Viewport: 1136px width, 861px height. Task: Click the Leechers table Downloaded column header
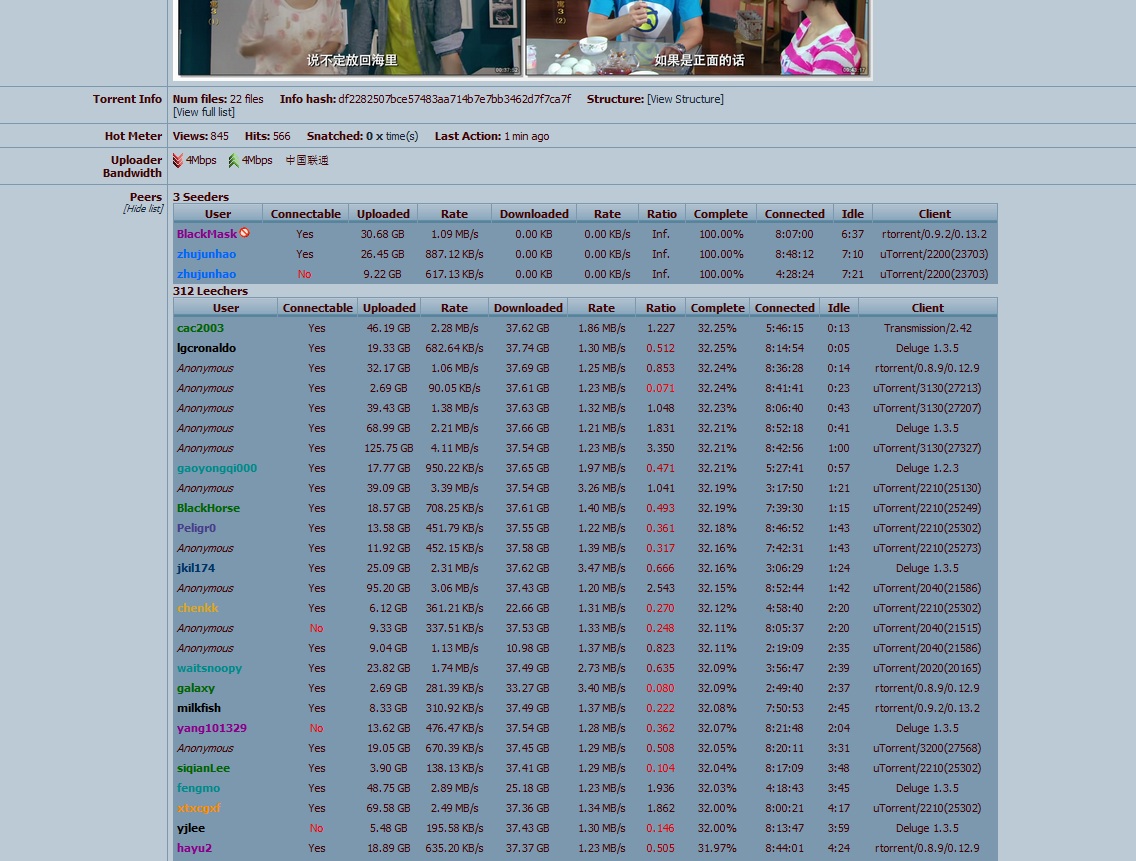(x=528, y=308)
